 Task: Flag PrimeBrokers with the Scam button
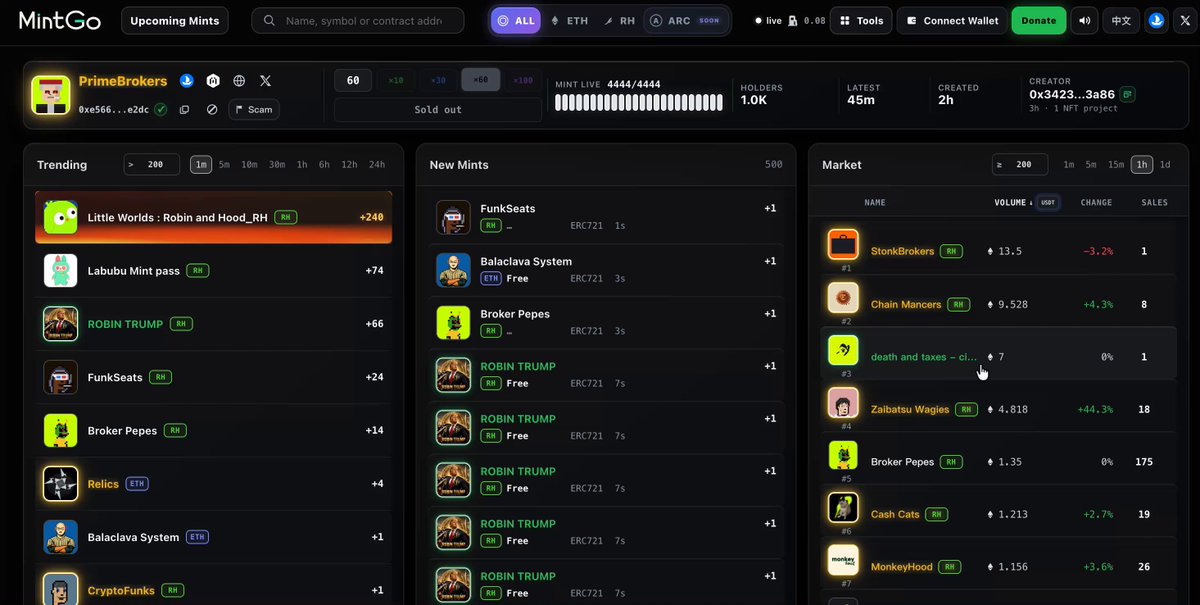point(254,109)
